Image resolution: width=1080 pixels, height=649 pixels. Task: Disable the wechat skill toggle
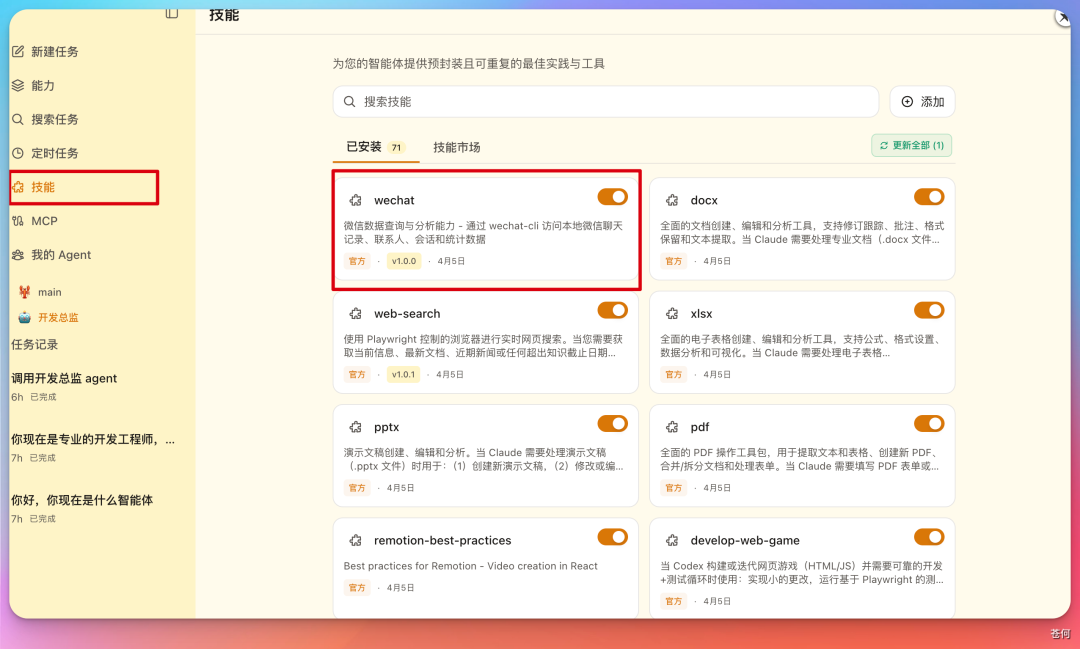[612, 197]
